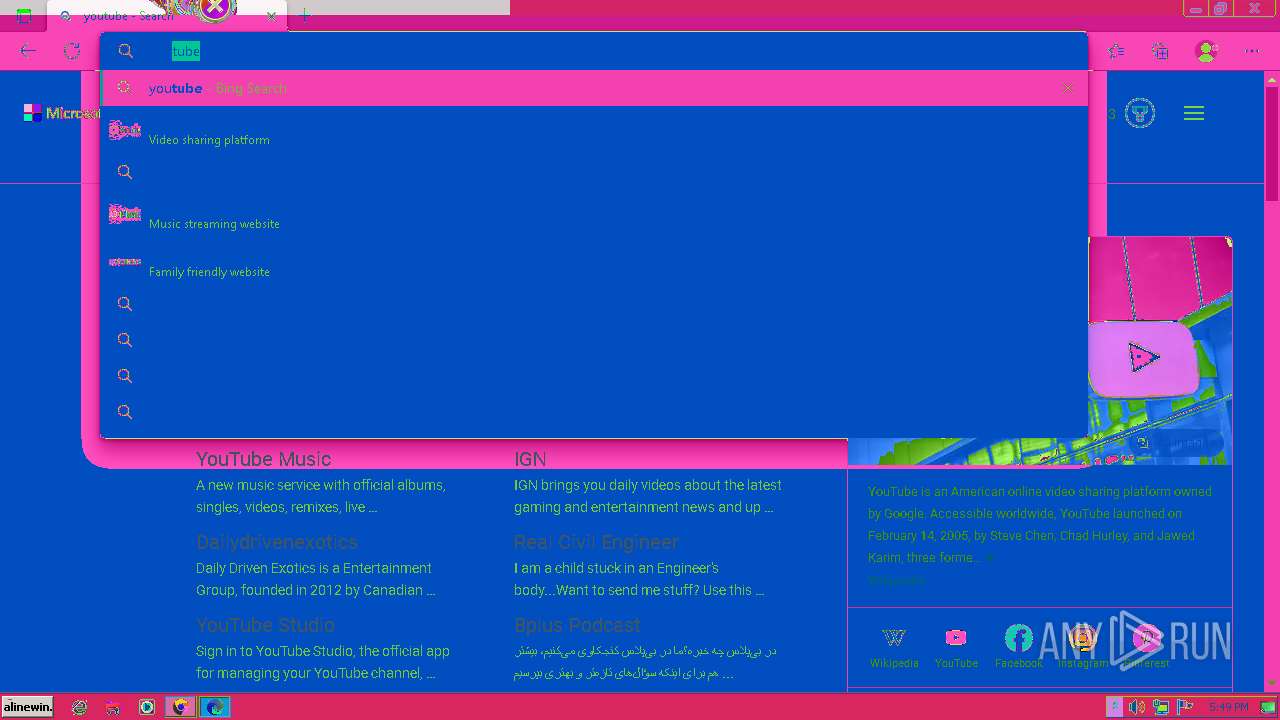Open the tab actions icon left of the tab
1280x720 pixels.
point(24,16)
